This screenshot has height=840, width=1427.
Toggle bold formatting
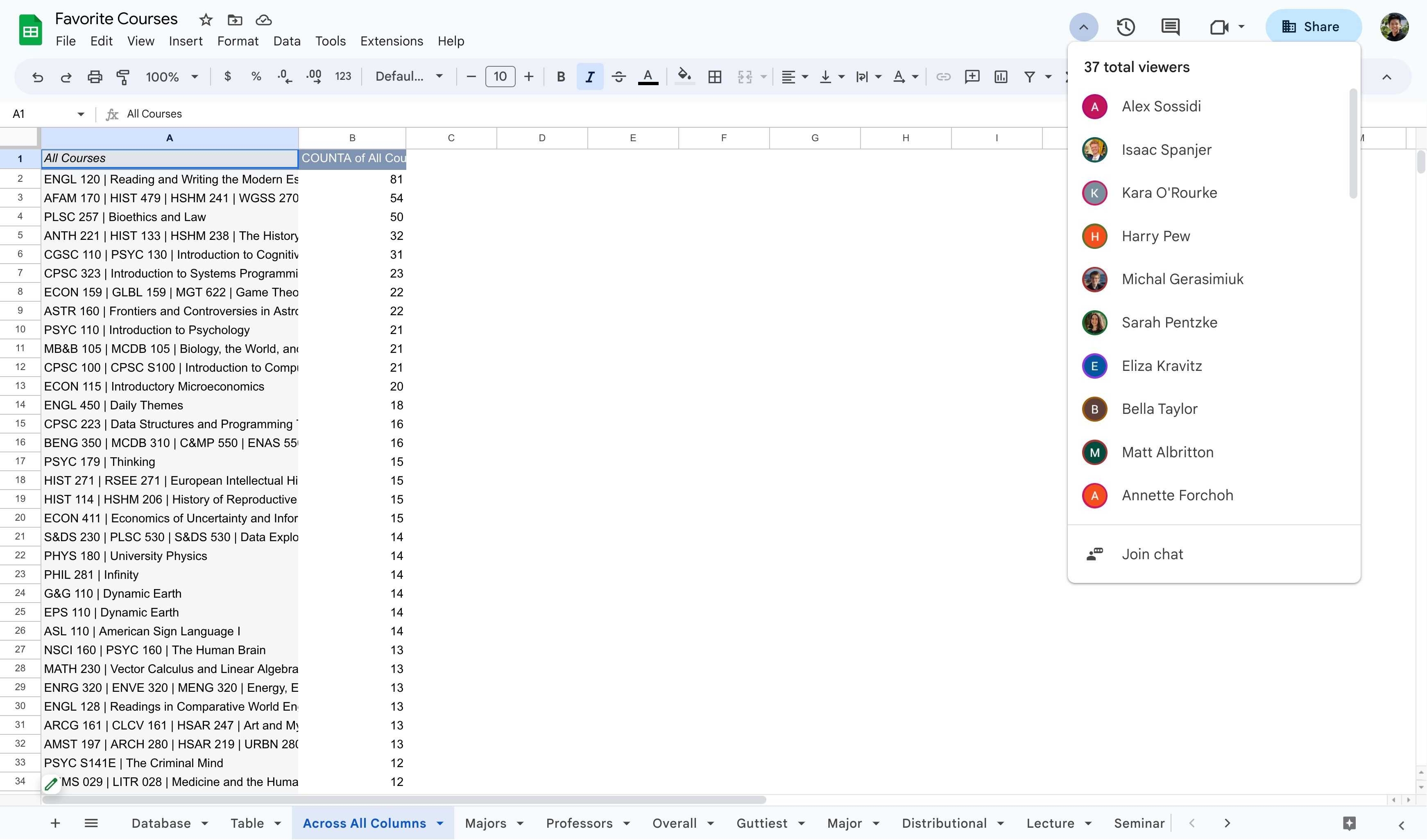561,77
